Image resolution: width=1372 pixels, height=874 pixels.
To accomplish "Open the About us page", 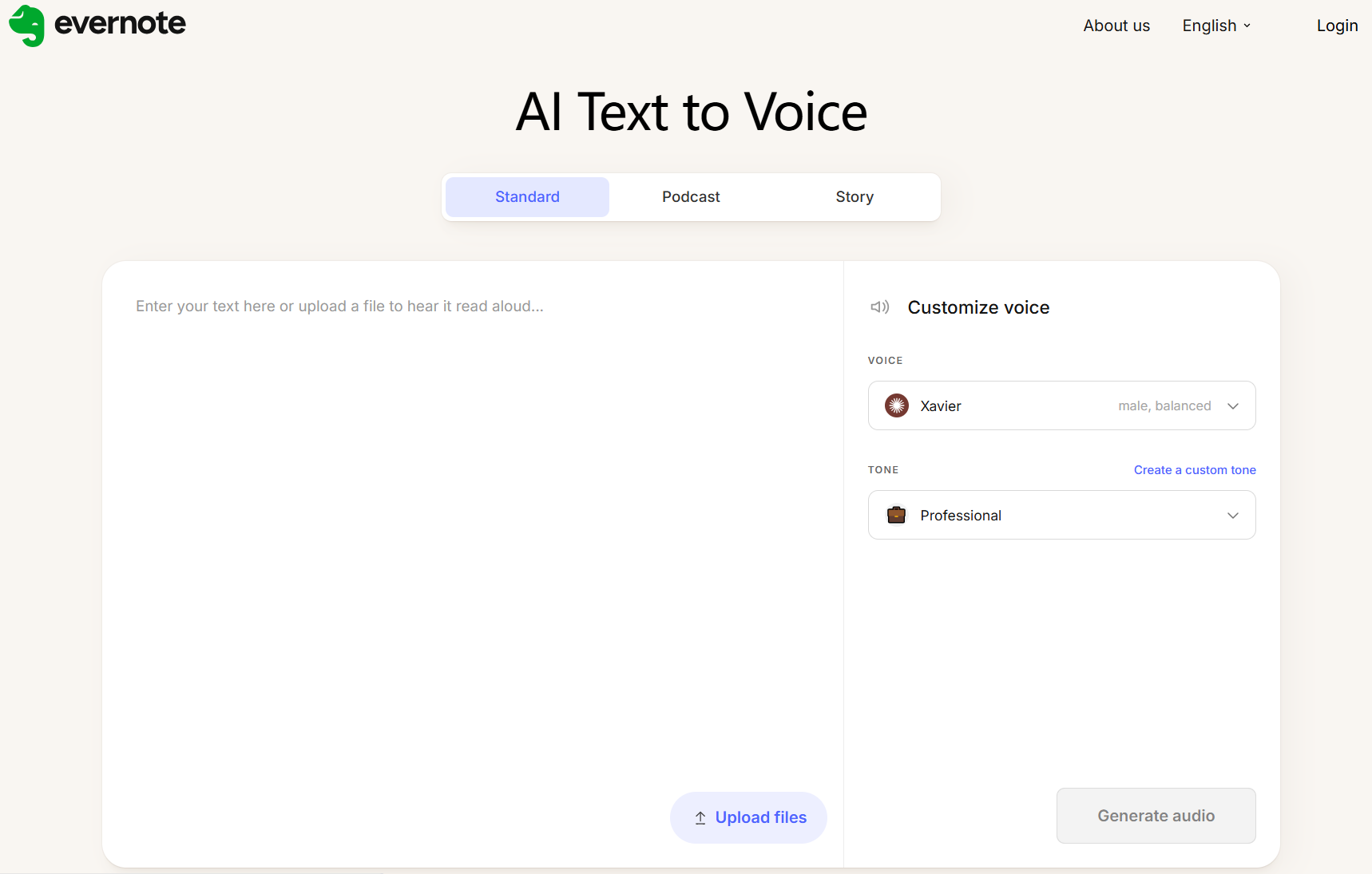I will pos(1116,26).
